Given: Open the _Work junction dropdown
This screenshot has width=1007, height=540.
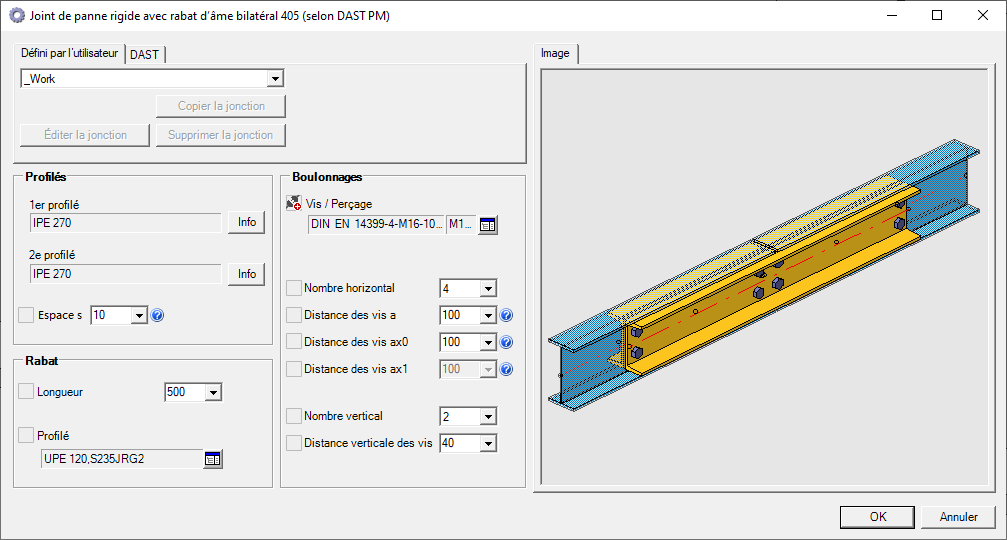Looking at the screenshot, I should click(276, 79).
